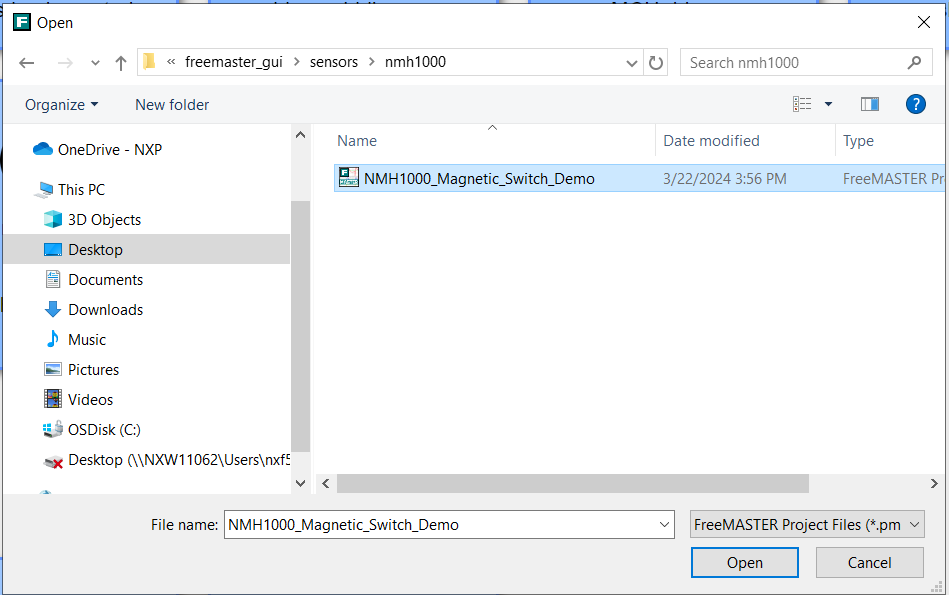Click the Forward navigation arrow
The image size is (949, 595).
click(65, 63)
